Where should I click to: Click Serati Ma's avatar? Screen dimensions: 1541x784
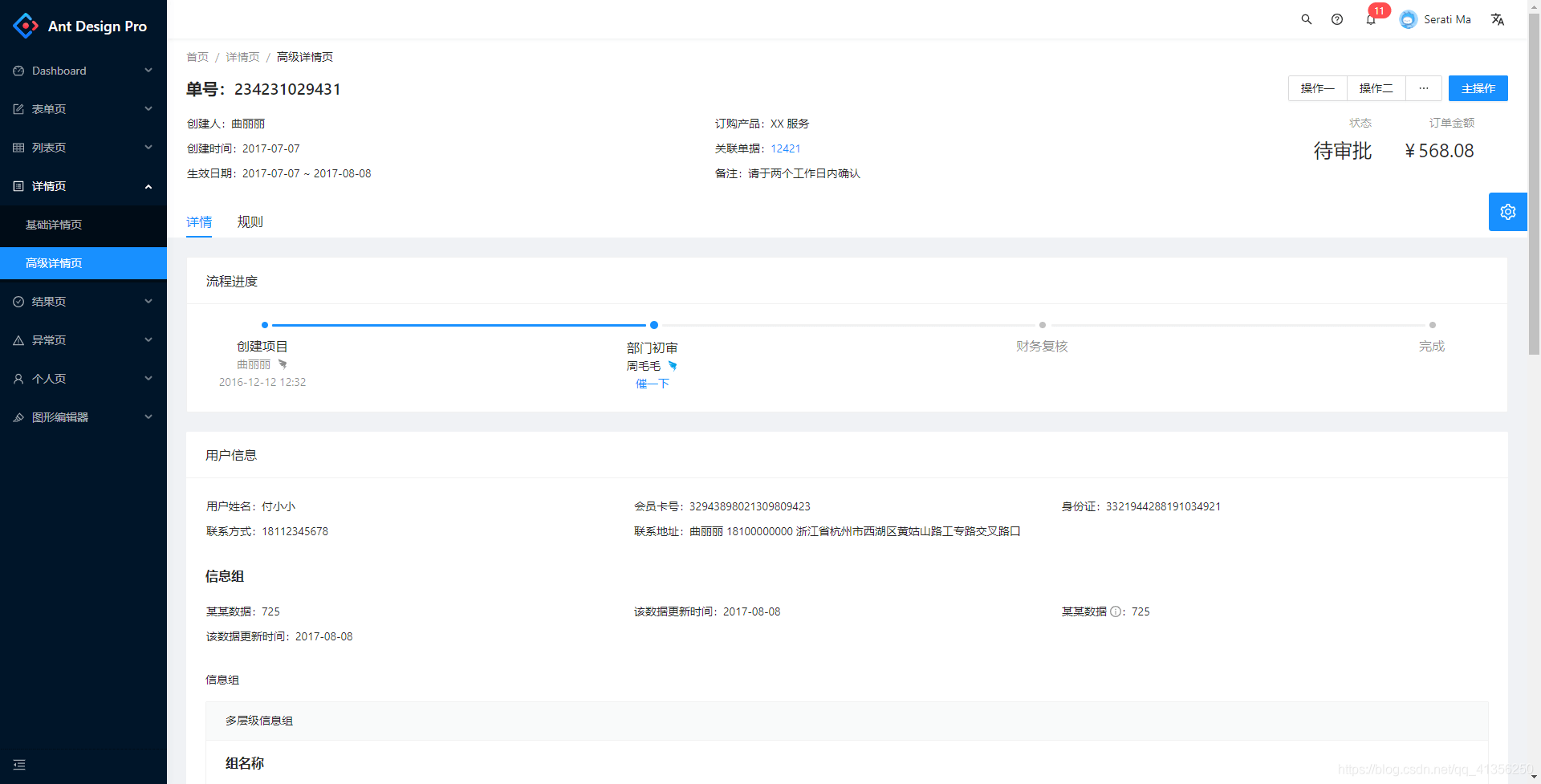1408,18
